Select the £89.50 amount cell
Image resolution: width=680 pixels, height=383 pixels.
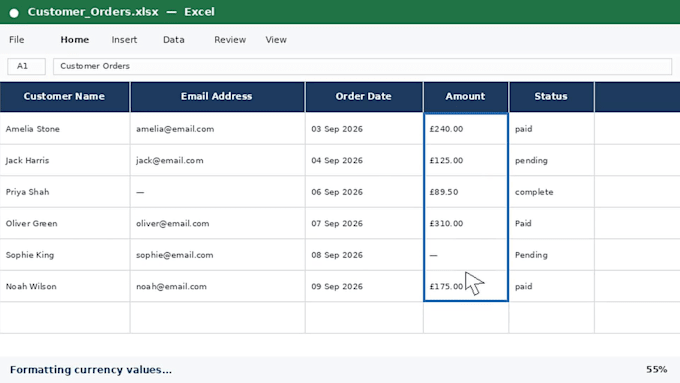[x=466, y=192]
